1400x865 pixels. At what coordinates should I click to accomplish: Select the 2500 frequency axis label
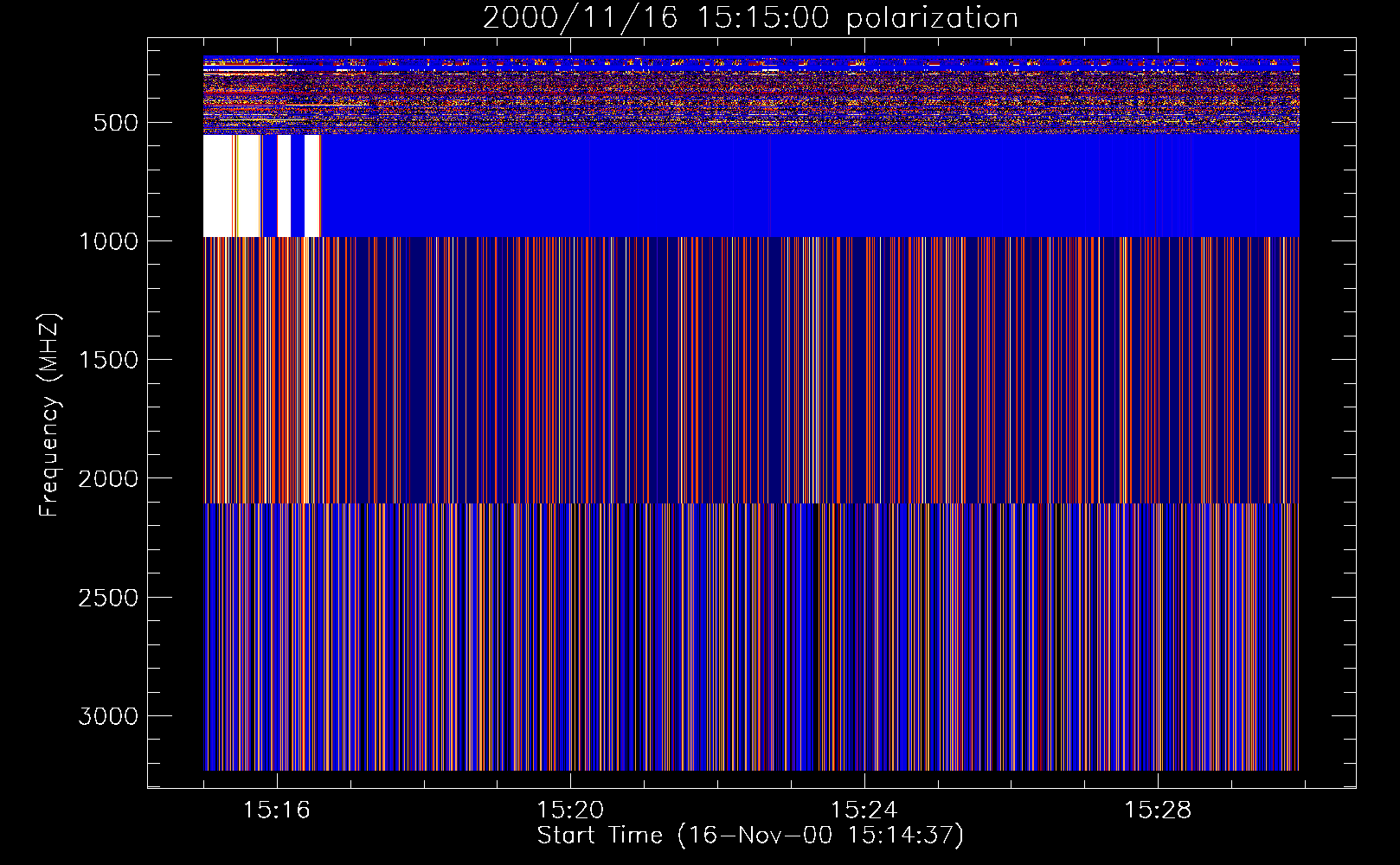pyautogui.click(x=108, y=598)
